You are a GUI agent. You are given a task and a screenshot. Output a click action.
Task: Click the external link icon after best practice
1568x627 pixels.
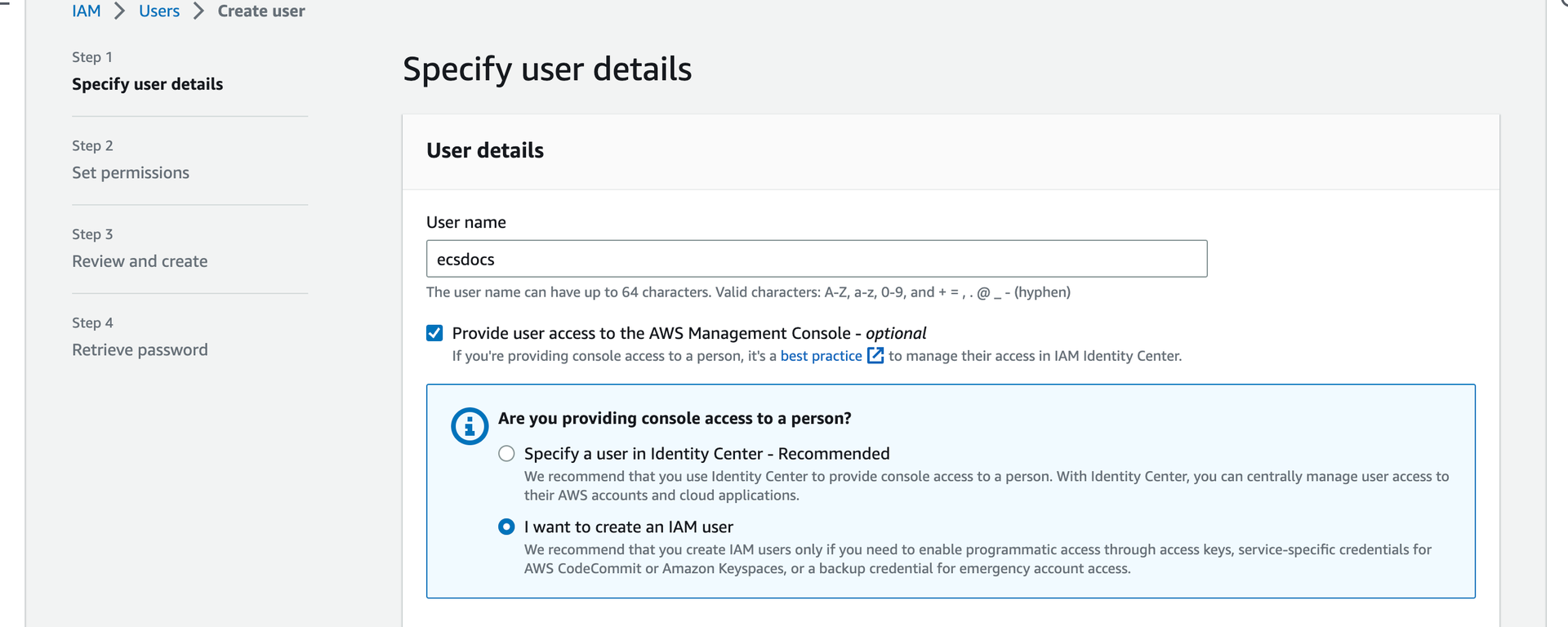coord(875,356)
